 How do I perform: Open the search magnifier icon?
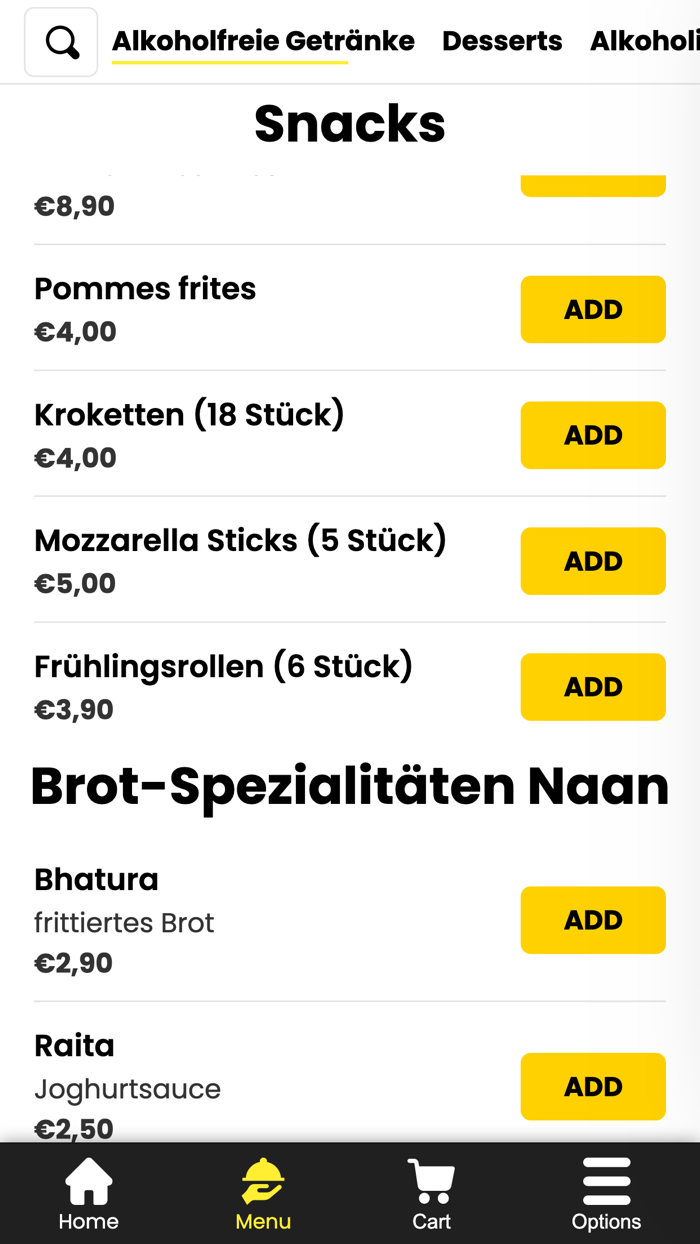click(61, 42)
